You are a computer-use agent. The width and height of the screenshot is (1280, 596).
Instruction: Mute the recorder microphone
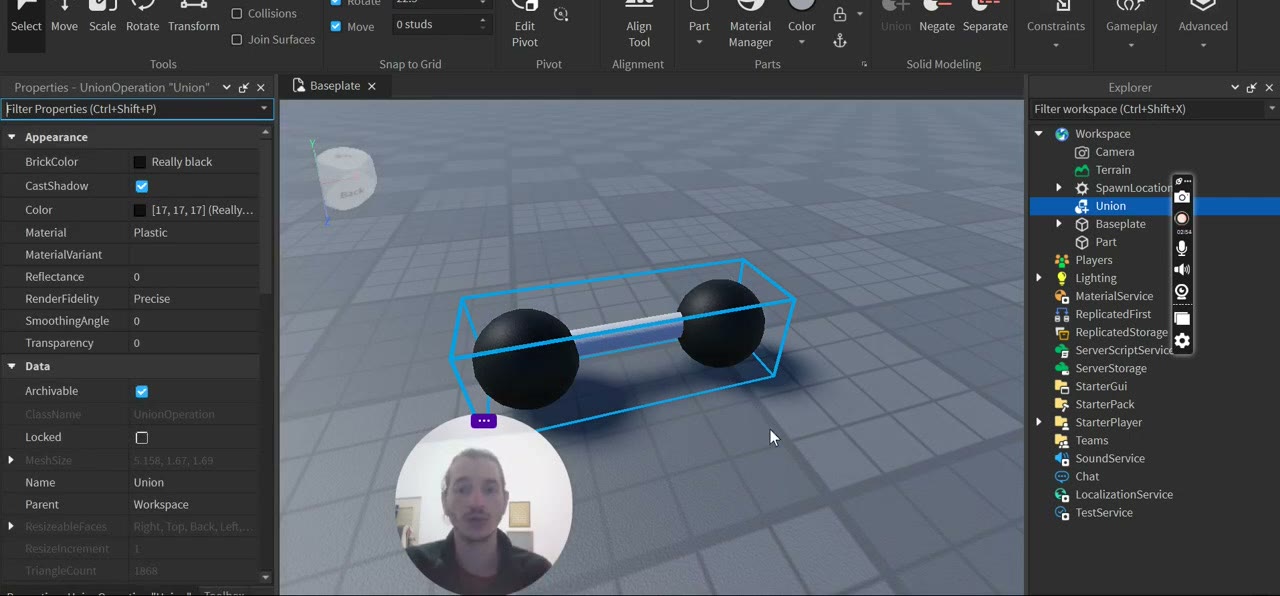(1182, 247)
